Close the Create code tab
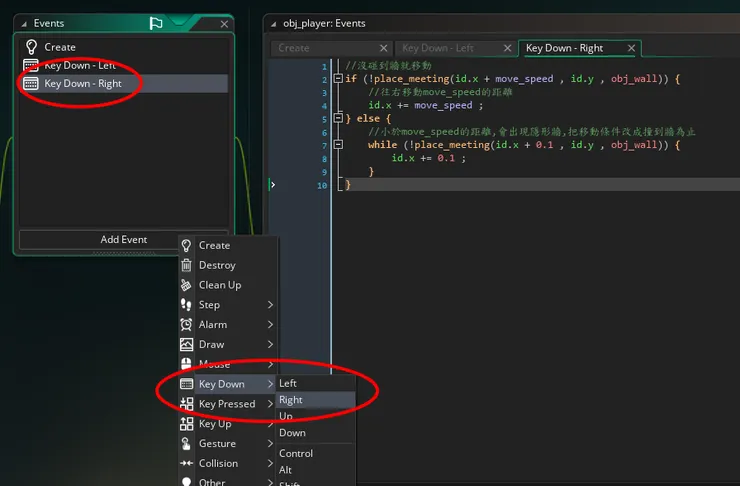The height and width of the screenshot is (486, 740). point(384,48)
